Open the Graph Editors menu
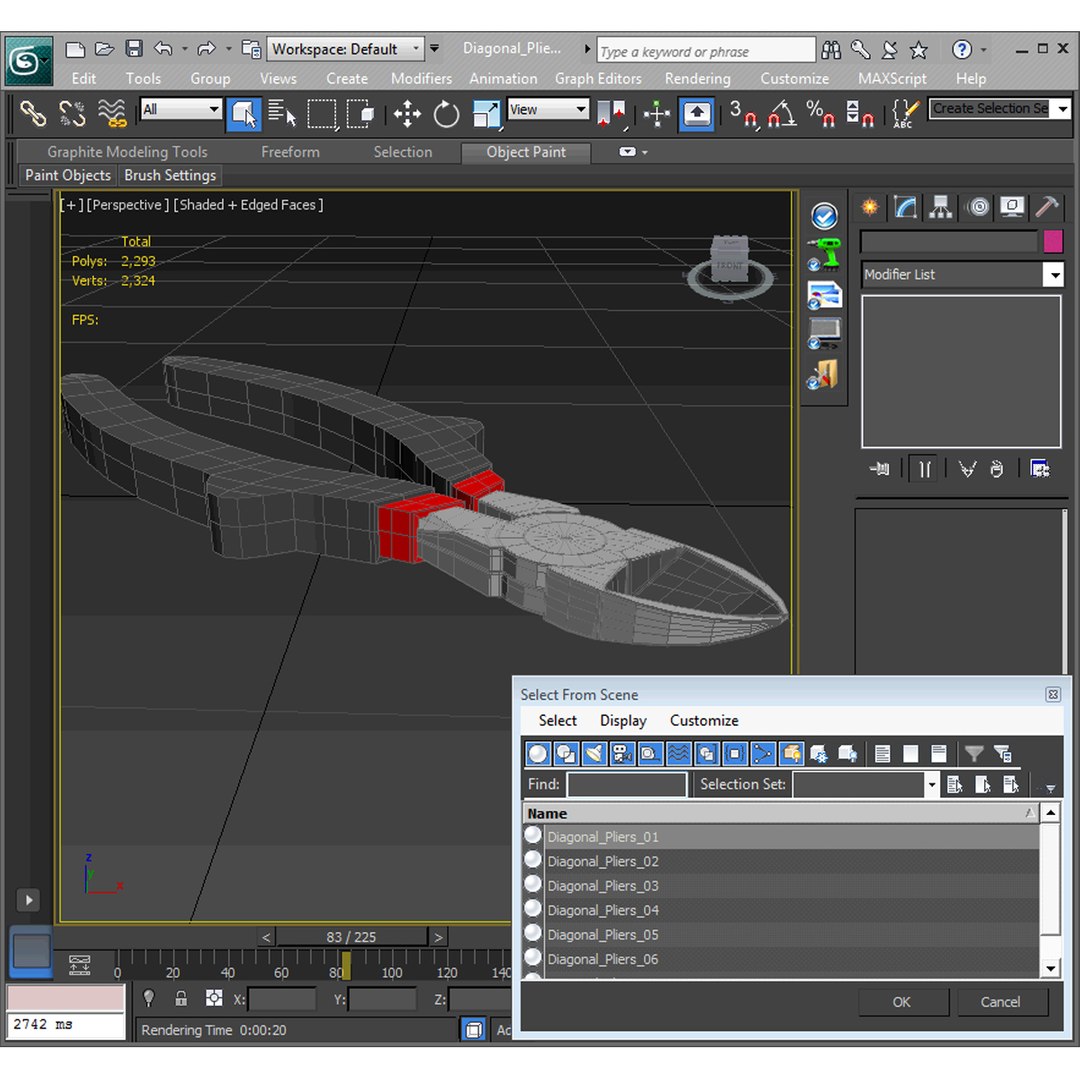 tap(598, 79)
